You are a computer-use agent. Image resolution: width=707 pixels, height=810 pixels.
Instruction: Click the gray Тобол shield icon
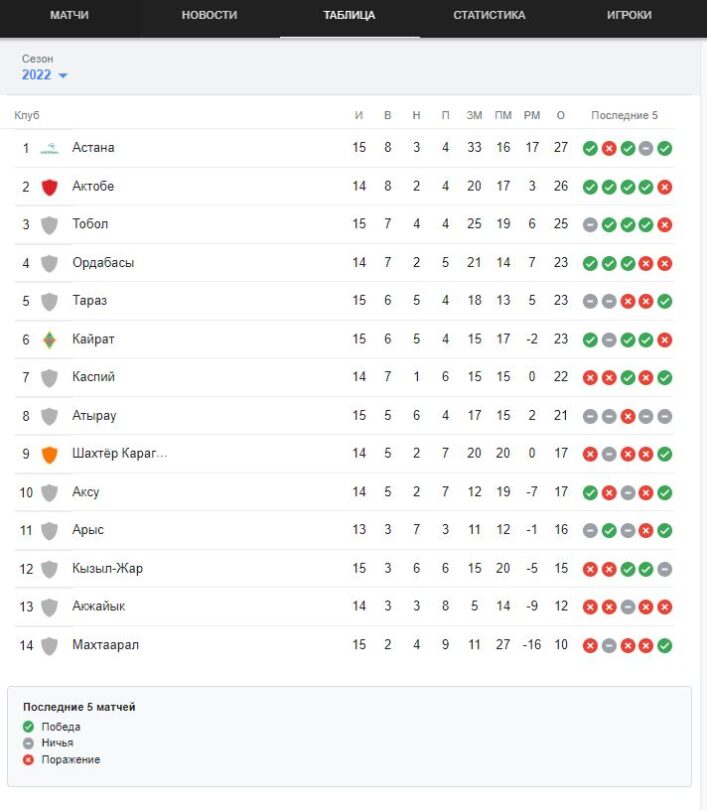tap(50, 225)
